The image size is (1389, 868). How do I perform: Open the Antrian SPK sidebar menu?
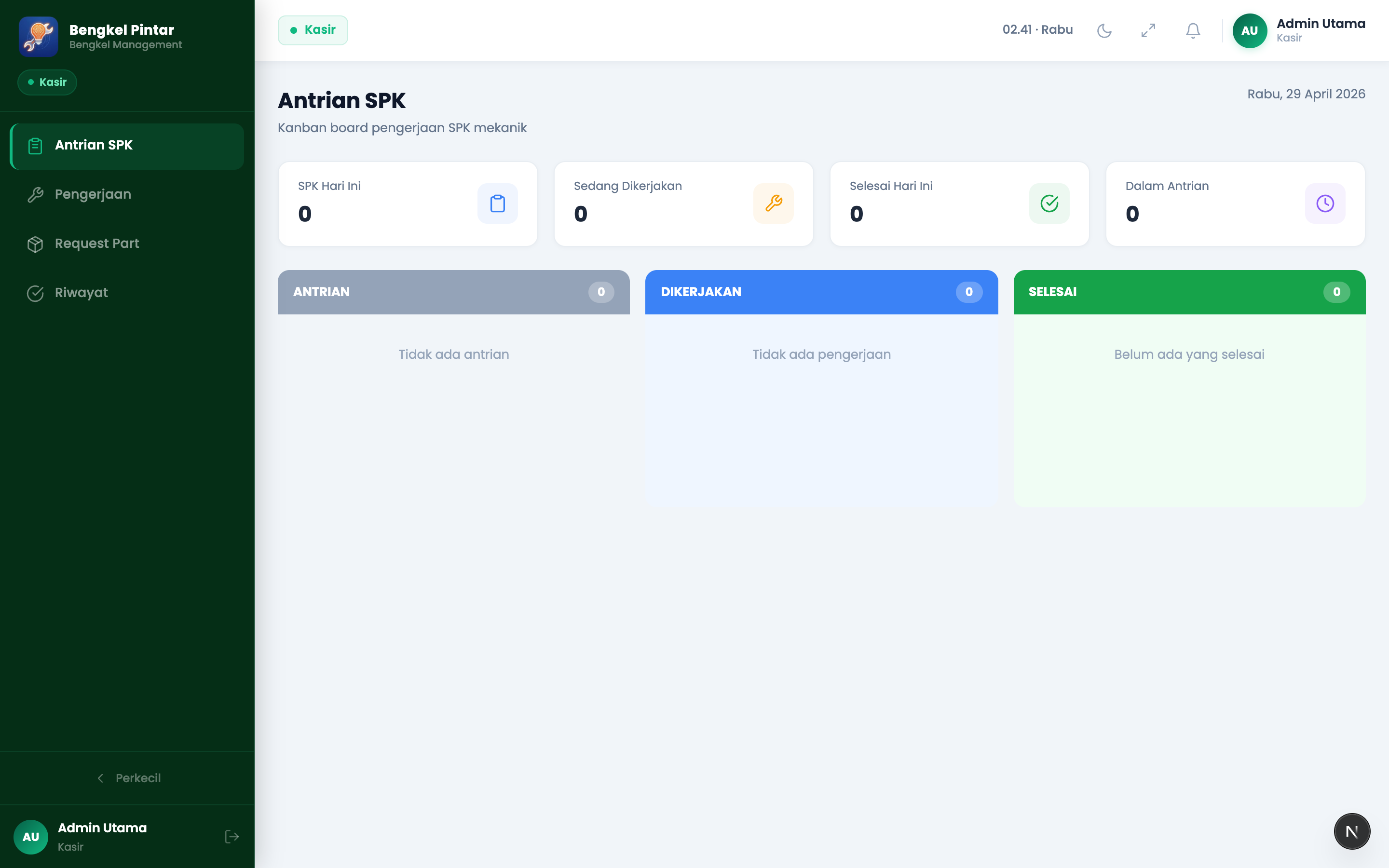tap(127, 146)
